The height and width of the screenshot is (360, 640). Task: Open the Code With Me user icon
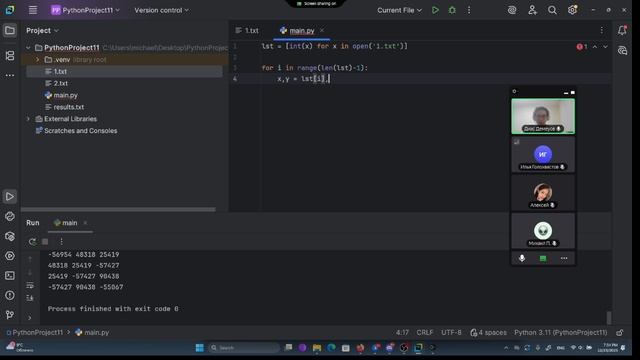click(x=532, y=10)
